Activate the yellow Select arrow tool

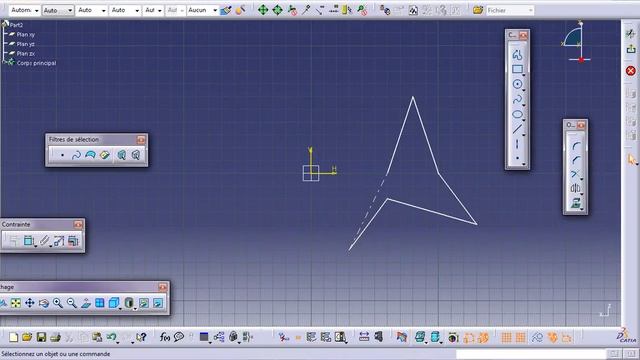(632, 160)
